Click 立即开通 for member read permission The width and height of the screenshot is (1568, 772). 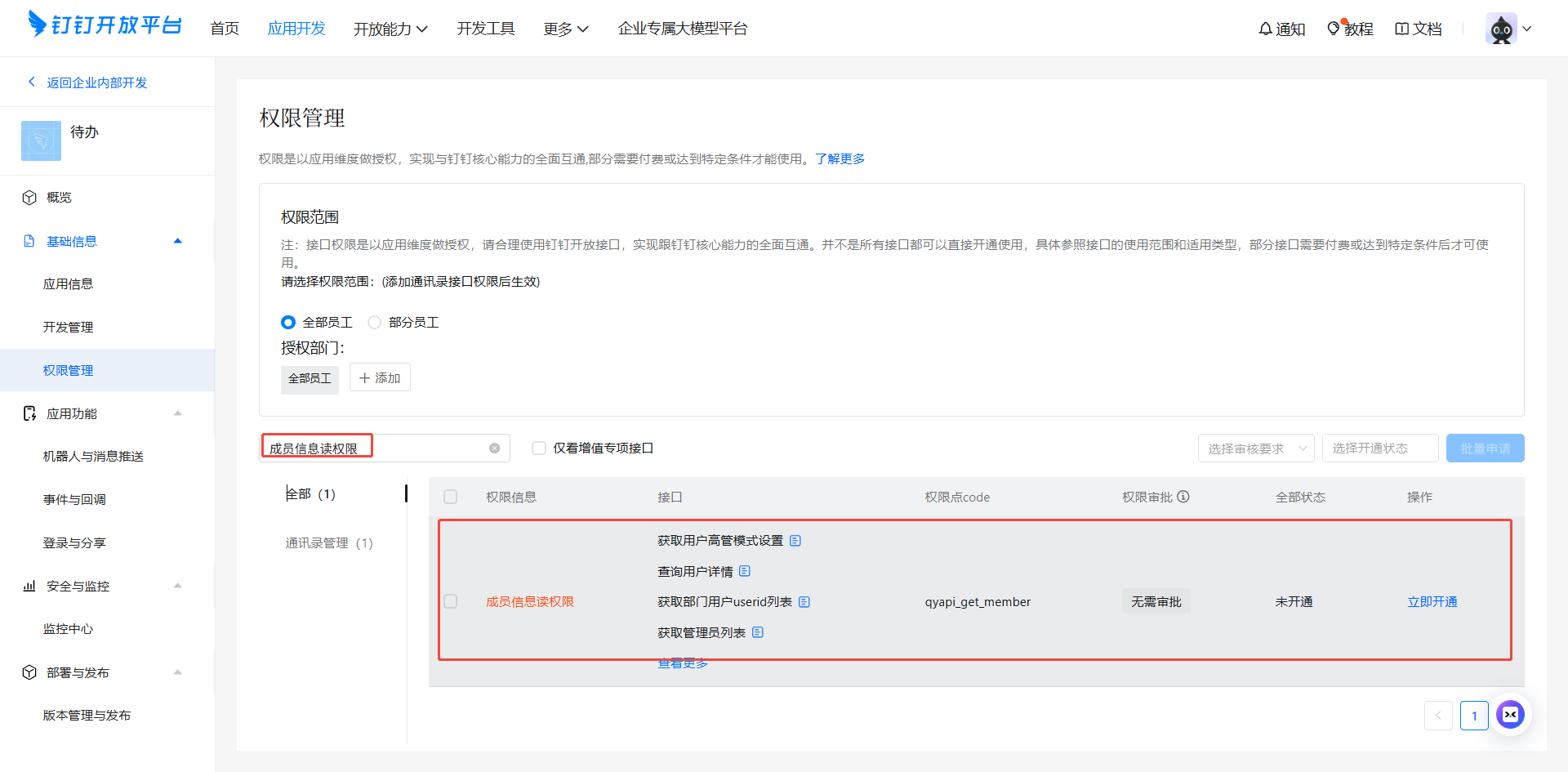click(x=1432, y=601)
